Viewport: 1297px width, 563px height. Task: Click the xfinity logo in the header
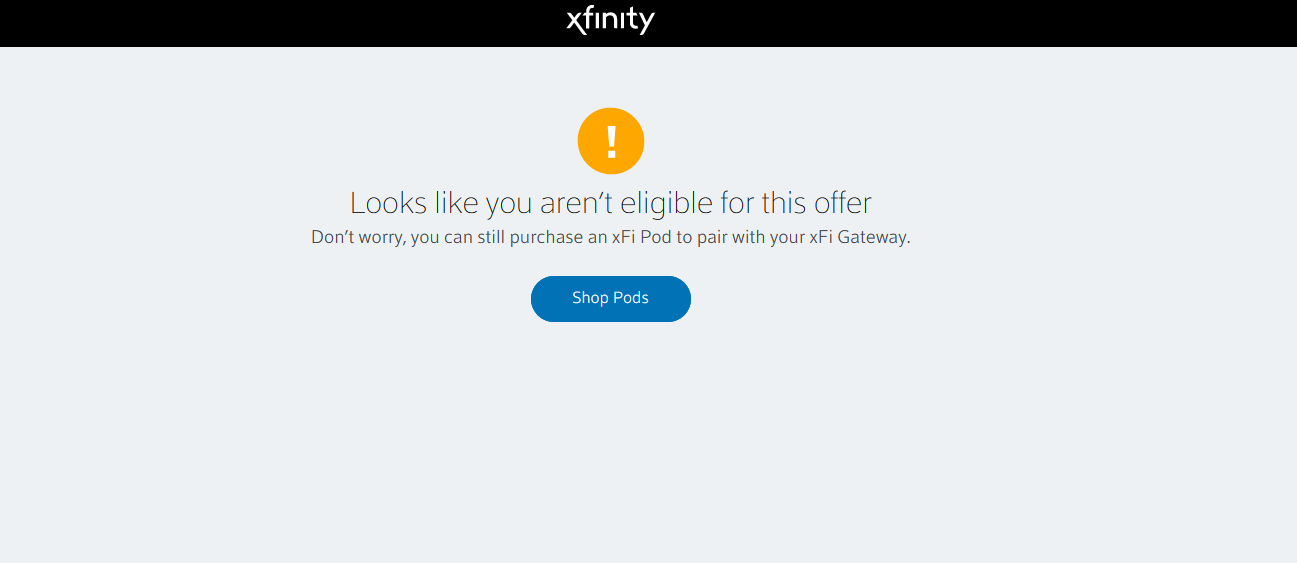point(610,20)
